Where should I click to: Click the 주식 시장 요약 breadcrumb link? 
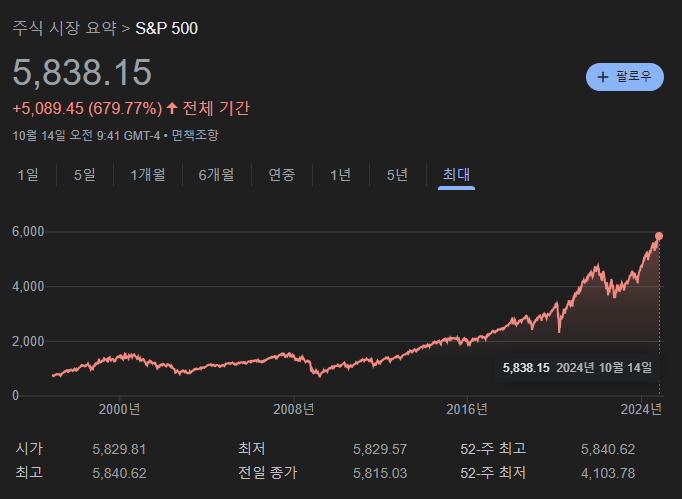64,28
